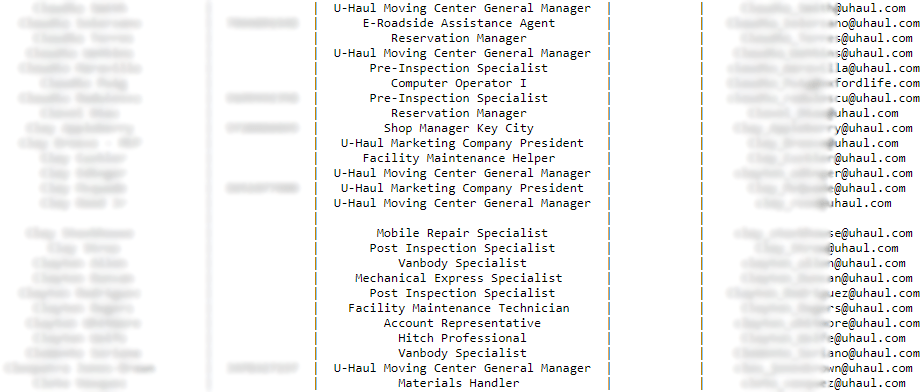
Task: Click the Facility Maintenance Helper row title
Action: click(x=459, y=158)
